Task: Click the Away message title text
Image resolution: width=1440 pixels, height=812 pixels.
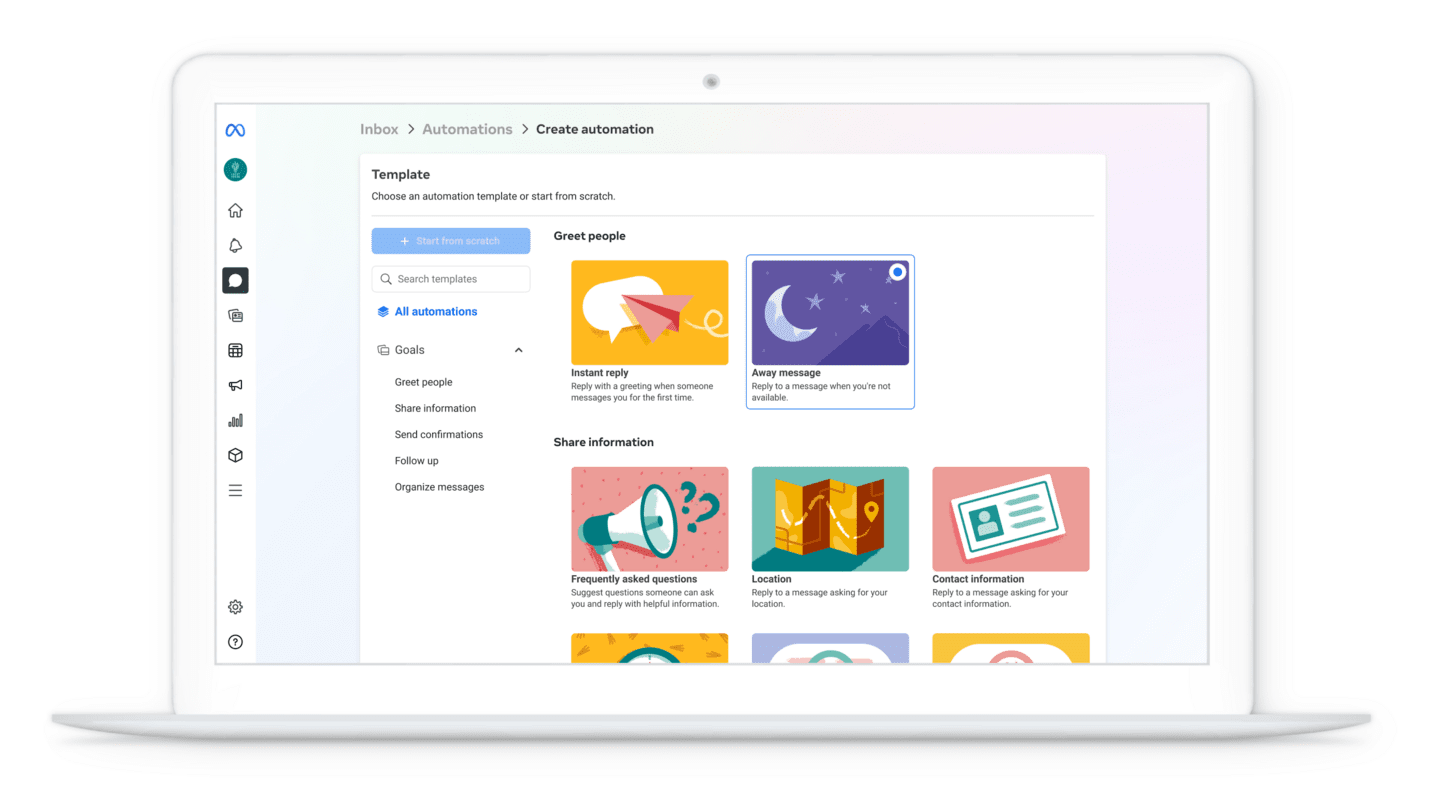Action: pos(786,373)
